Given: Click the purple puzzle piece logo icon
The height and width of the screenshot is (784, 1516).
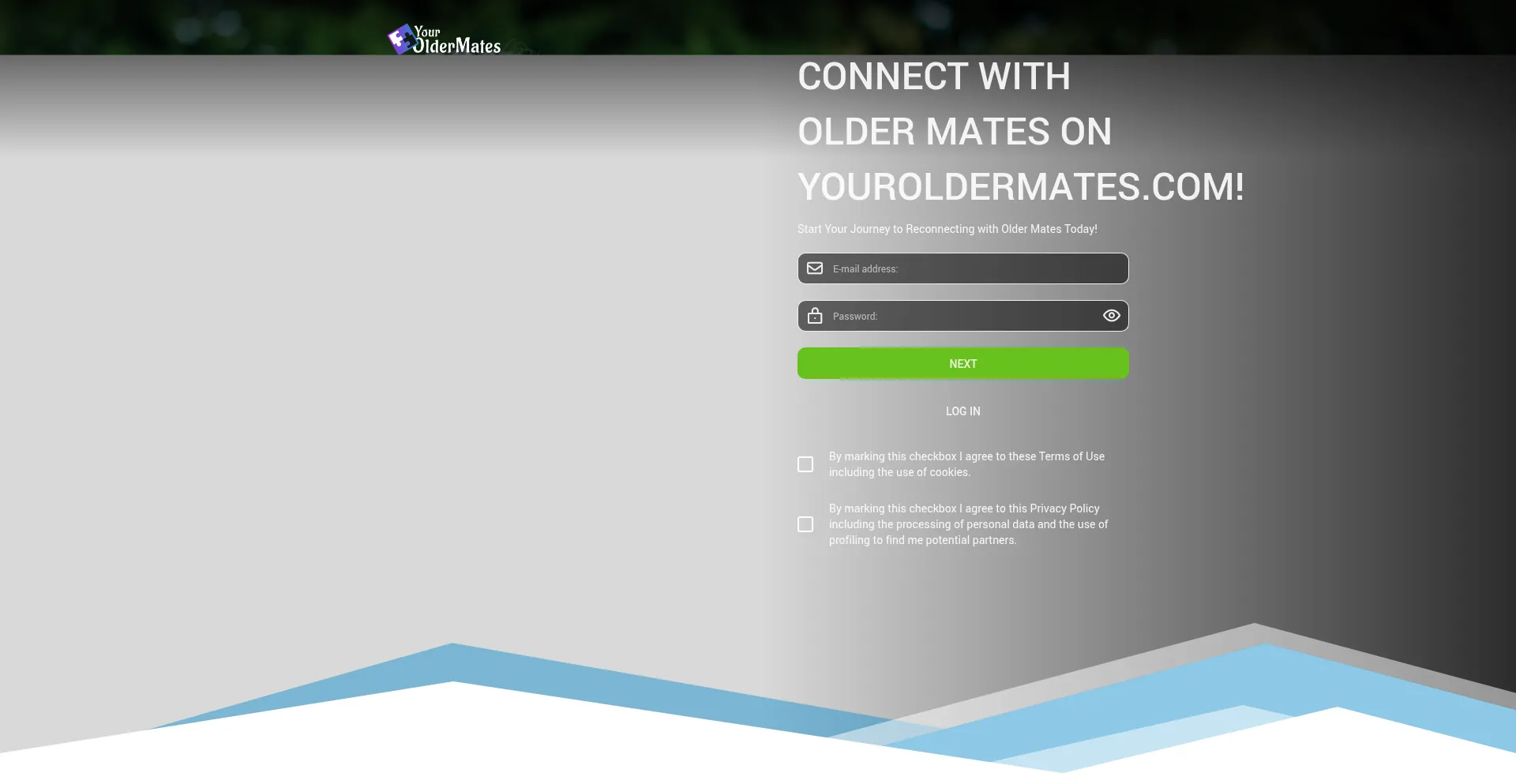Looking at the screenshot, I should click(x=401, y=39).
